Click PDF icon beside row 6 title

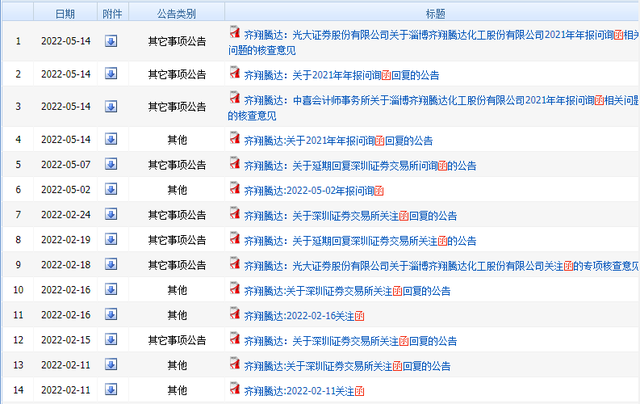coord(234,188)
